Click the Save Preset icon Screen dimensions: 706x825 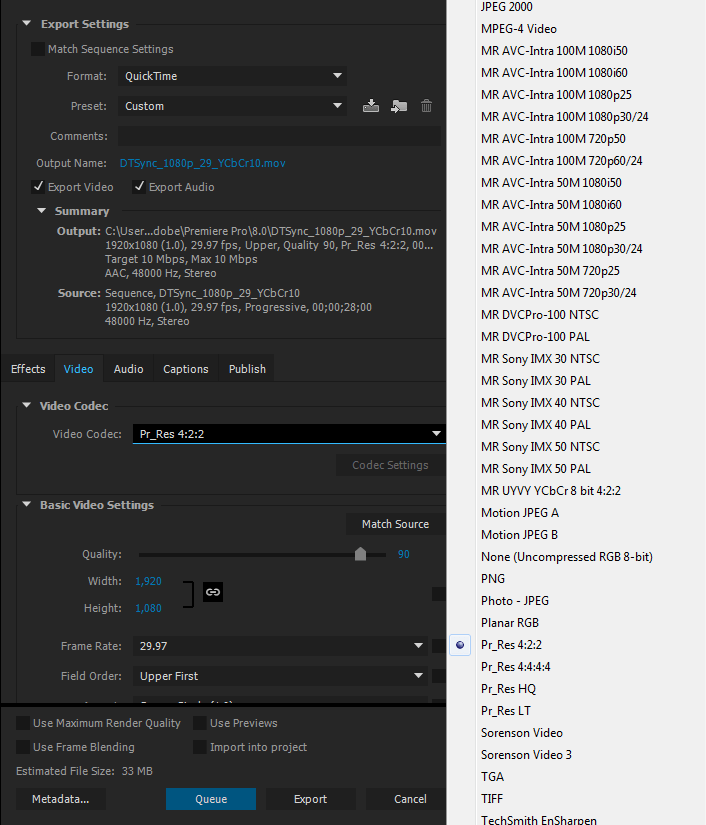pos(371,106)
